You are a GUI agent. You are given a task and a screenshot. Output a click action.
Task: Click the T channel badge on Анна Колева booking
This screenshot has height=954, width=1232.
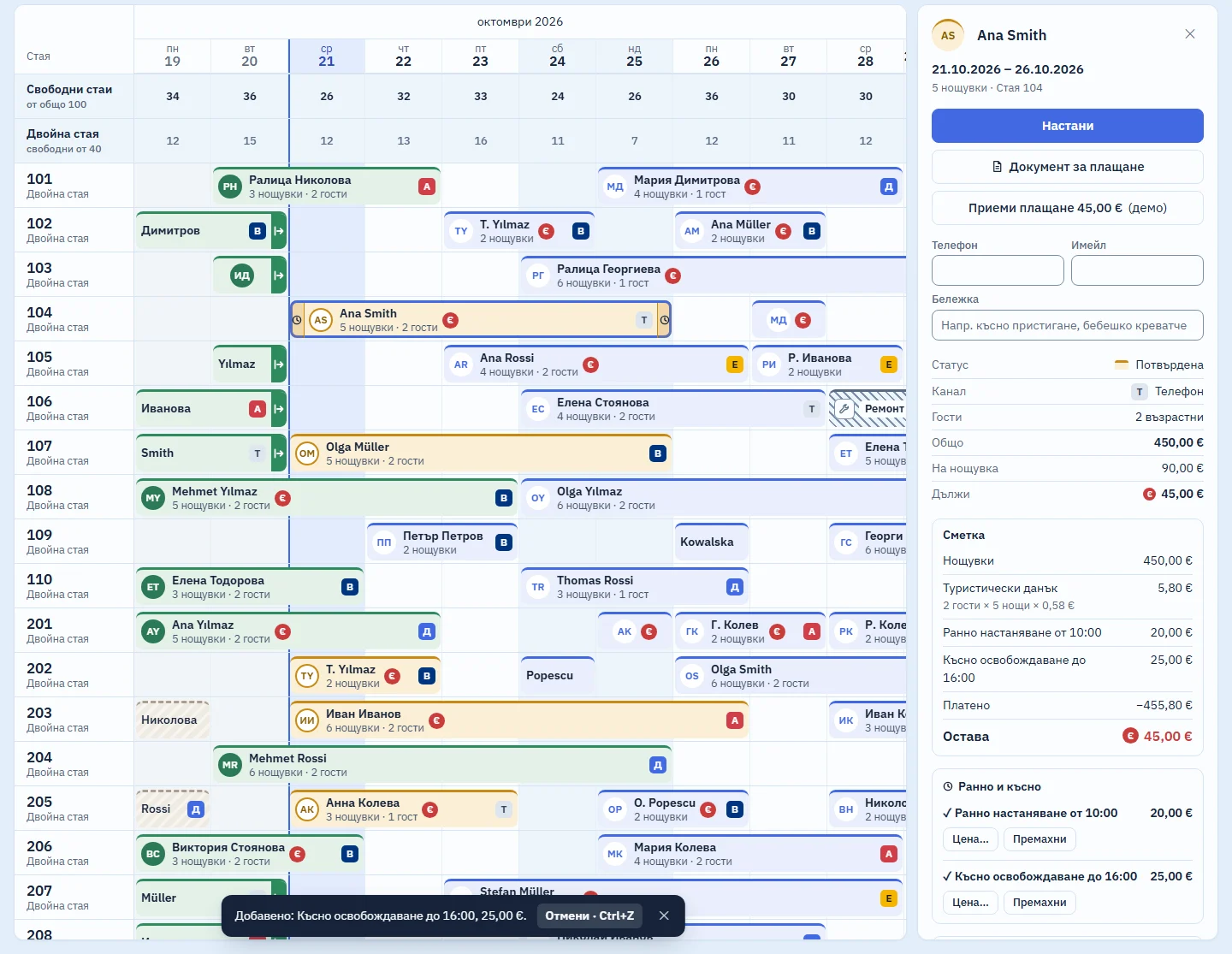[504, 809]
